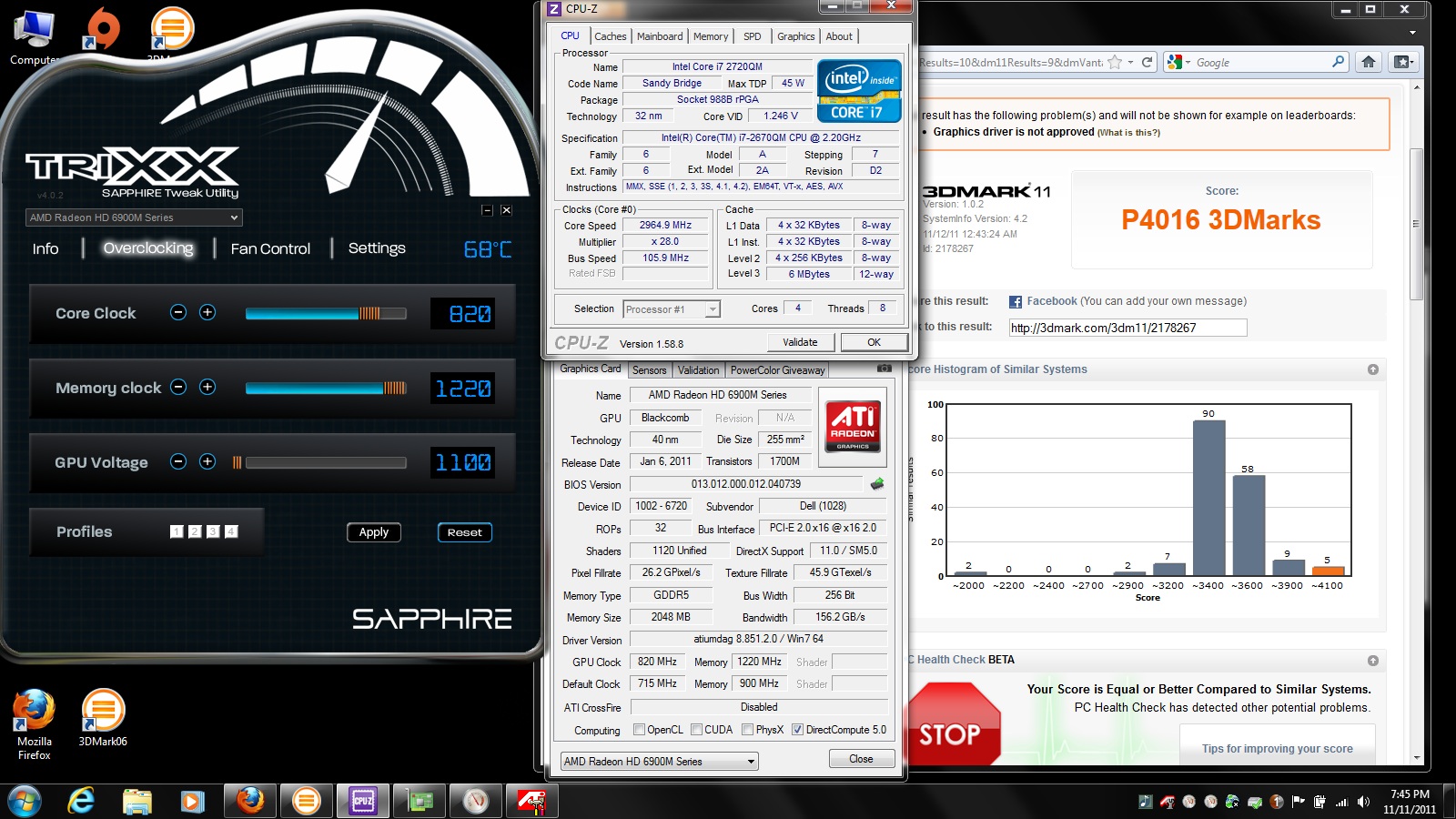
Task: Enable the PhysX checkbox in GPU-Z
Action: [747, 730]
